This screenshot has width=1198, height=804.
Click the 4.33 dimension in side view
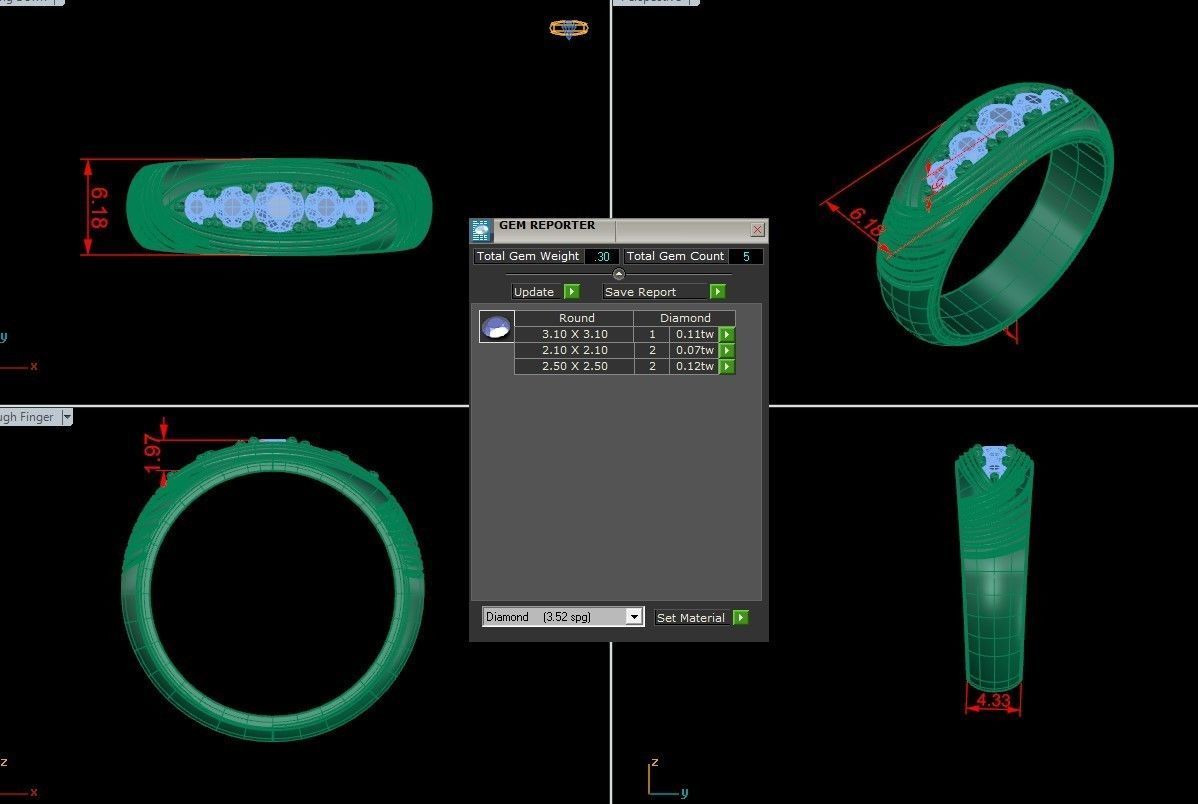(x=993, y=700)
